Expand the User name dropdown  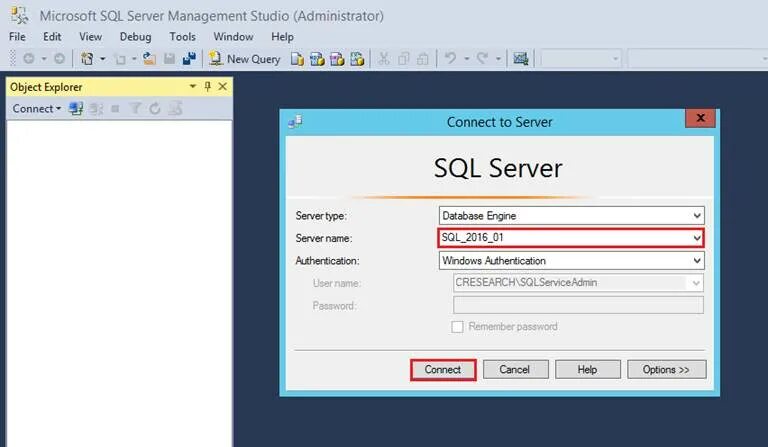pos(696,283)
